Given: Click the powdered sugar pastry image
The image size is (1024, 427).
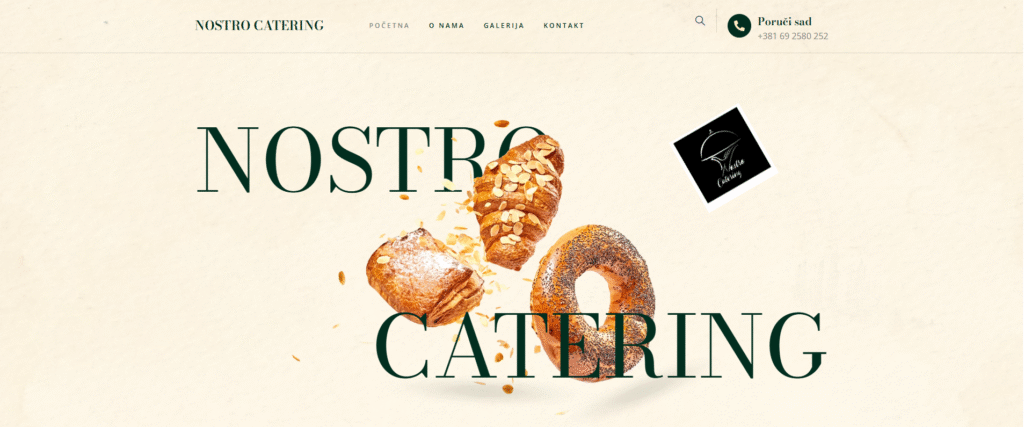Looking at the screenshot, I should pos(424,277).
